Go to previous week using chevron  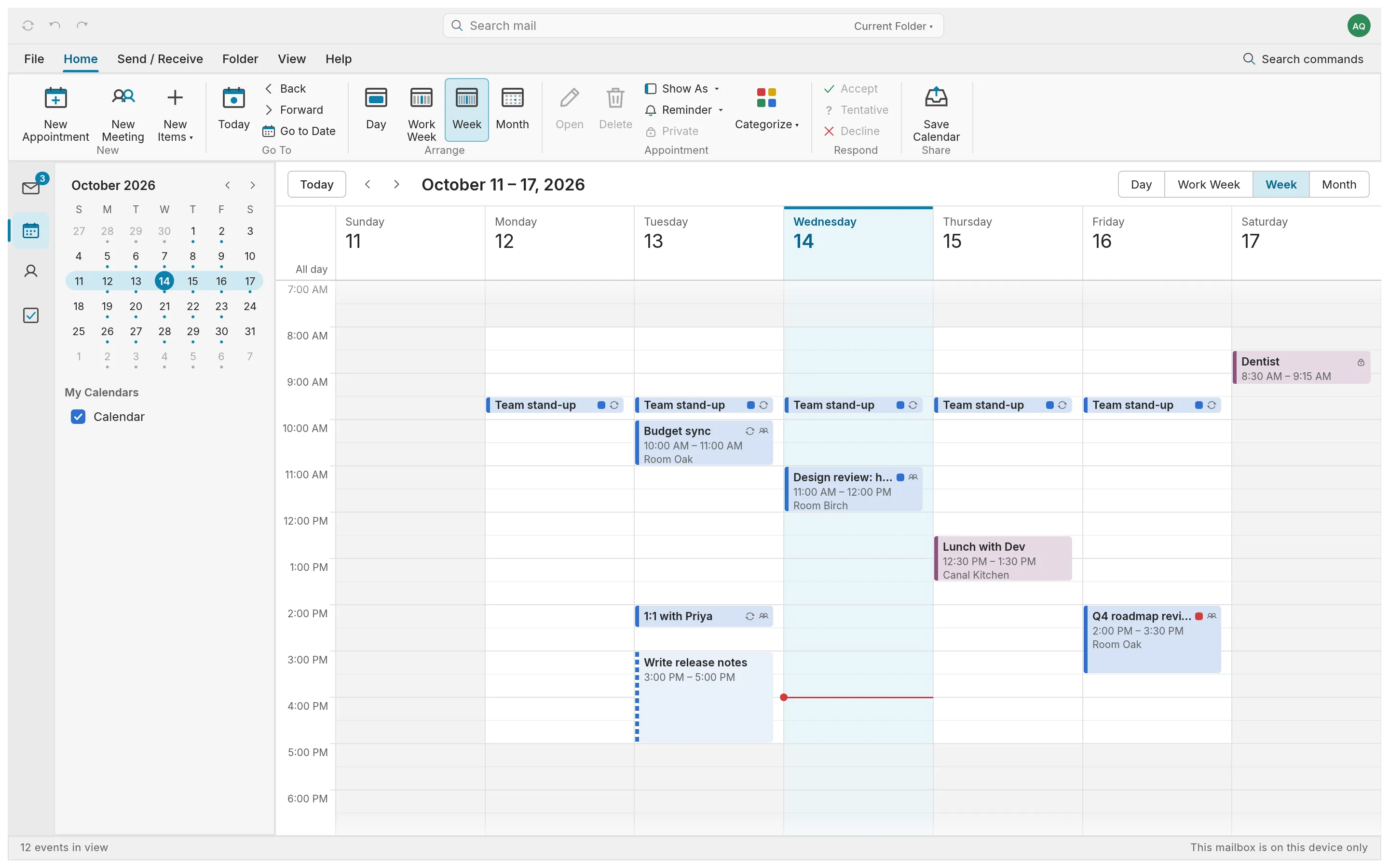[x=368, y=184]
